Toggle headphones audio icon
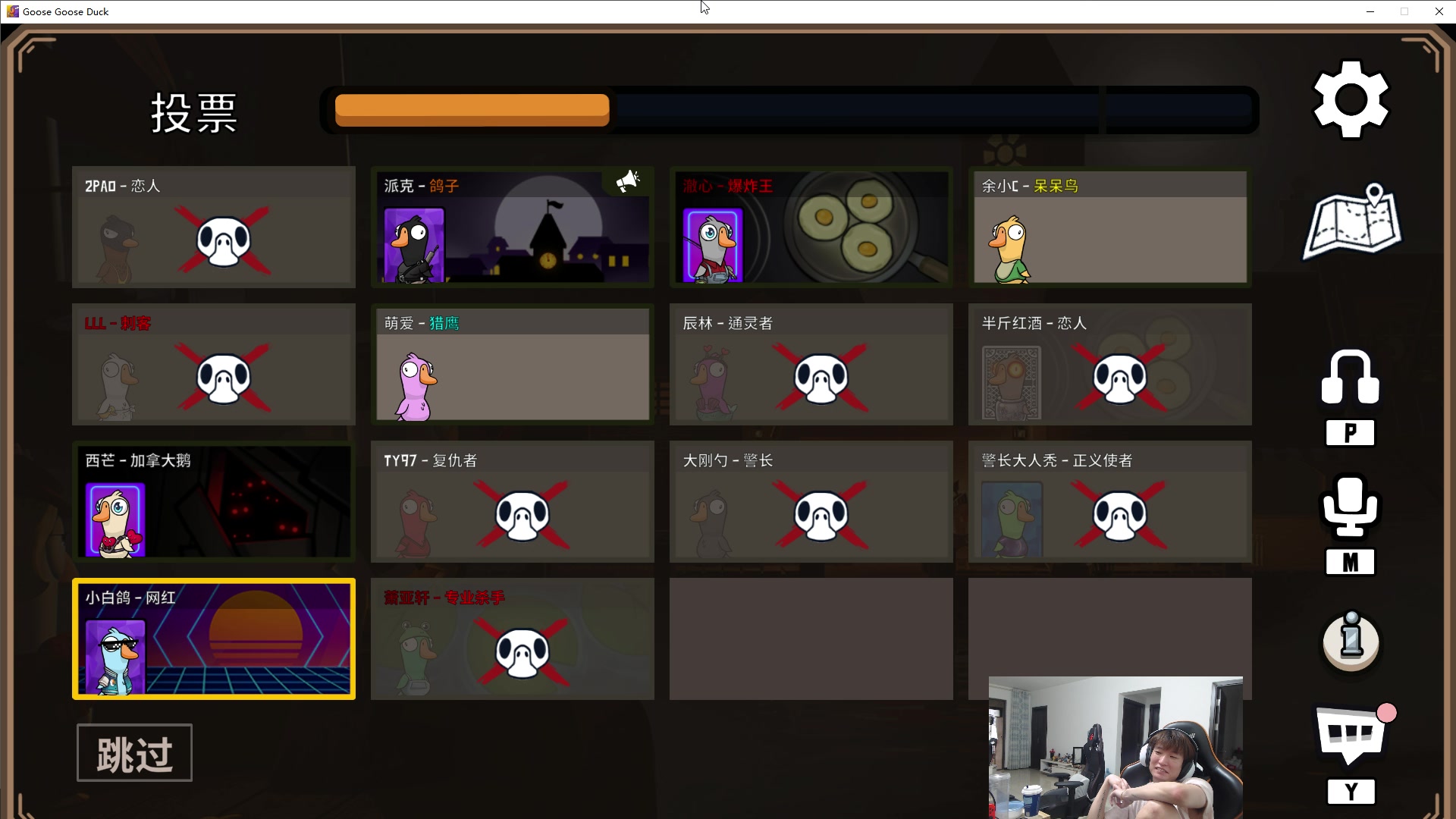This screenshot has width=1456, height=819. pyautogui.click(x=1350, y=378)
